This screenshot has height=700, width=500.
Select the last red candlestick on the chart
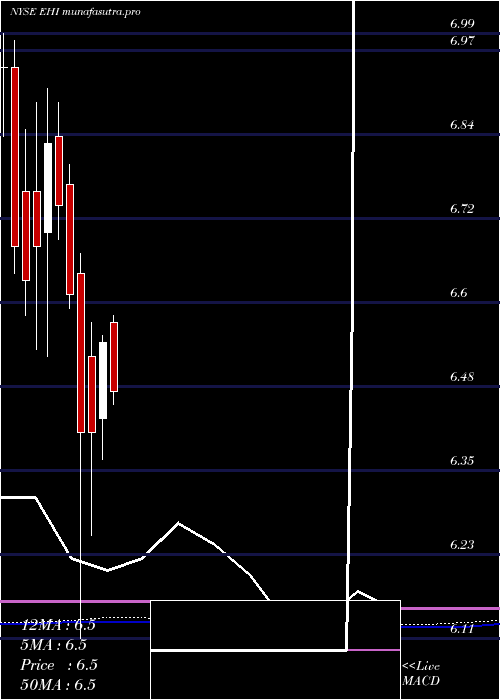pyautogui.click(x=114, y=357)
